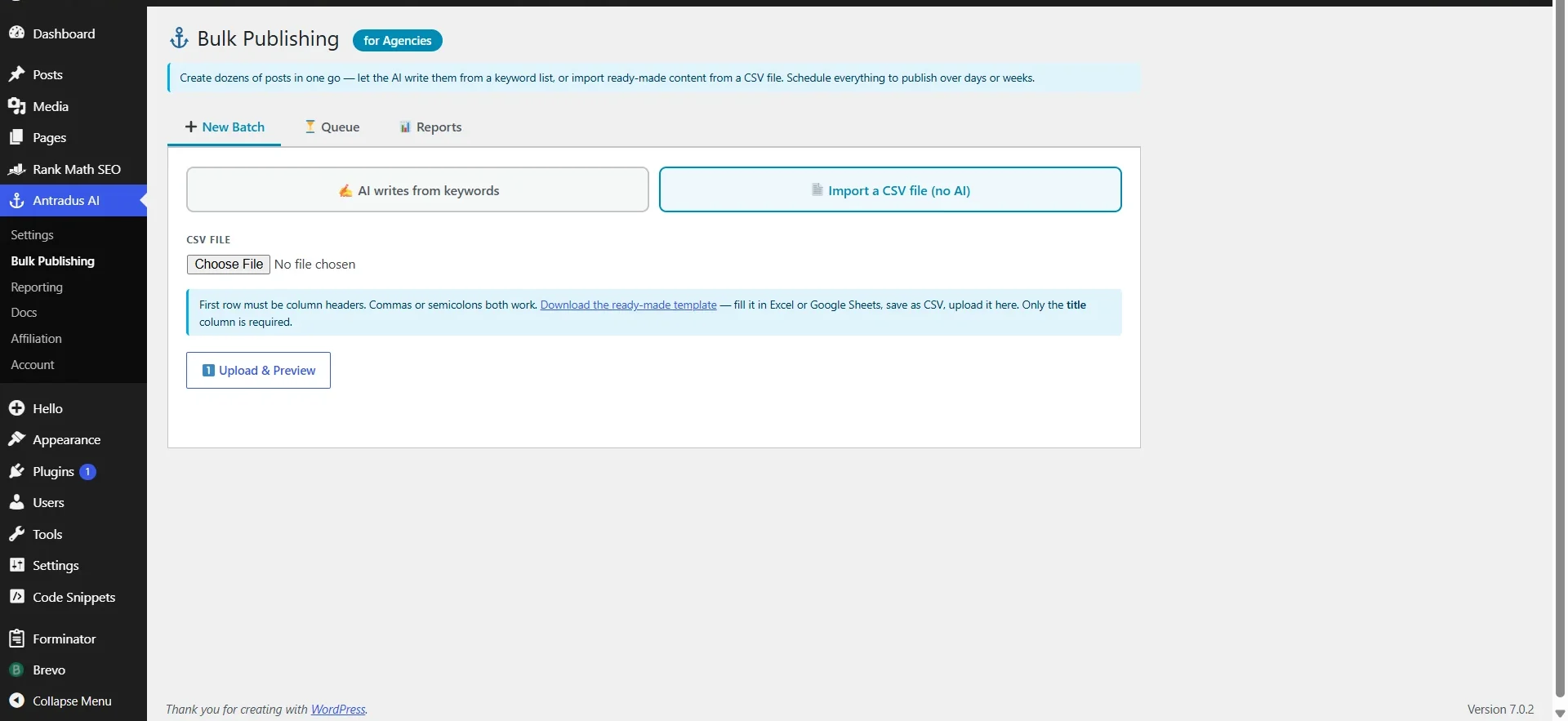The width and height of the screenshot is (1568, 721).
Task: Click the number icon on Upload & Preview
Action: tap(208, 370)
